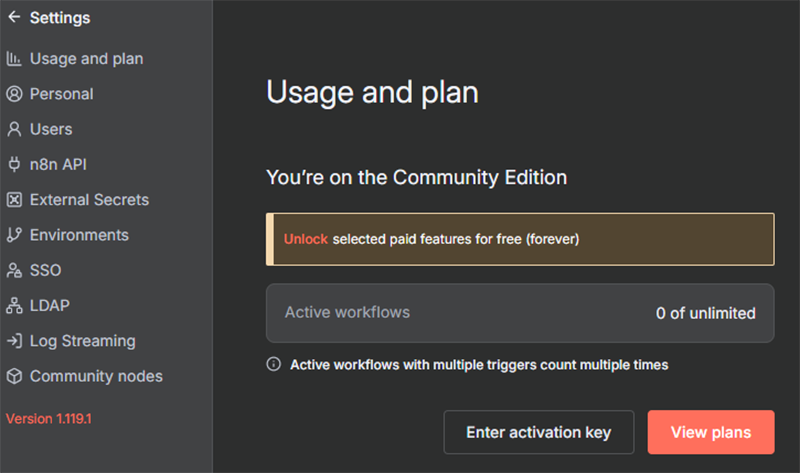
Task: Click the View plans button
Action: (x=711, y=432)
